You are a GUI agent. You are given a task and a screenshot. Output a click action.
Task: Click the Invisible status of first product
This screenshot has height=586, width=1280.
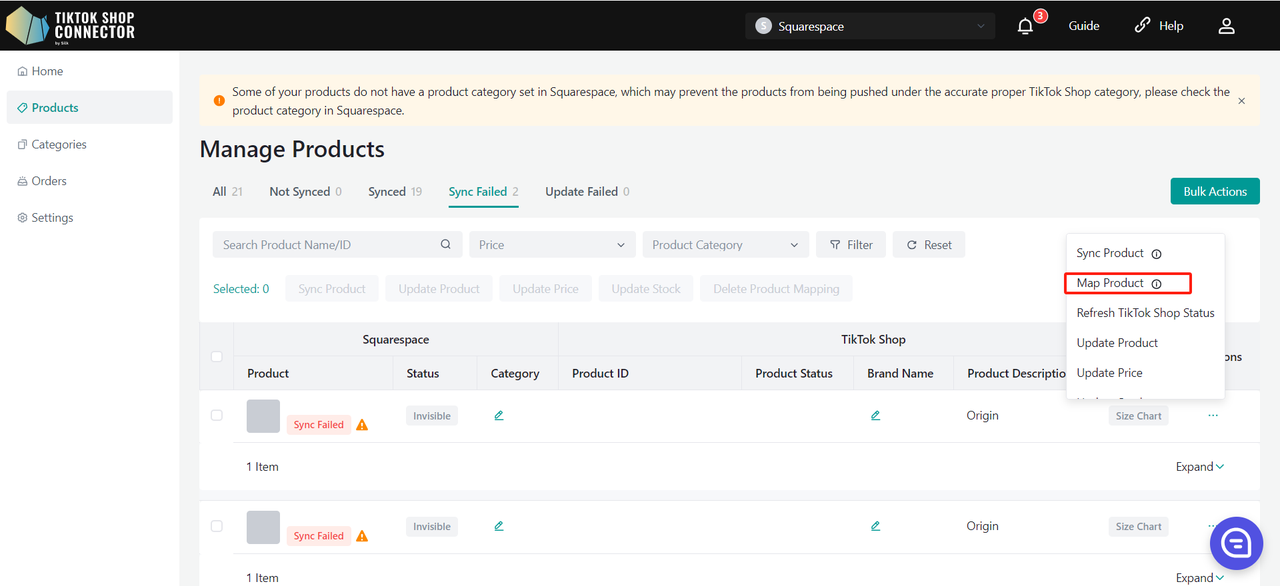(x=432, y=416)
